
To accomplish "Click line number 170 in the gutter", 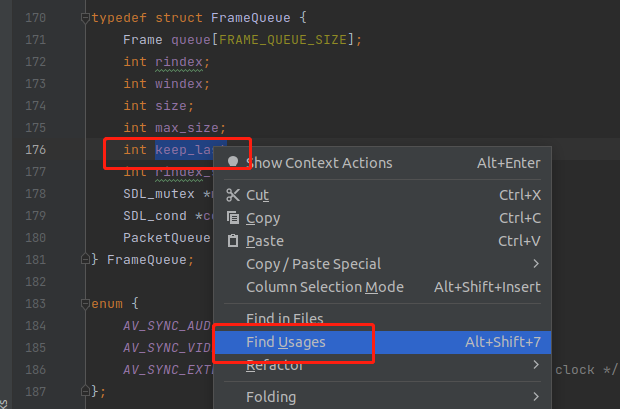I will (x=35, y=18).
